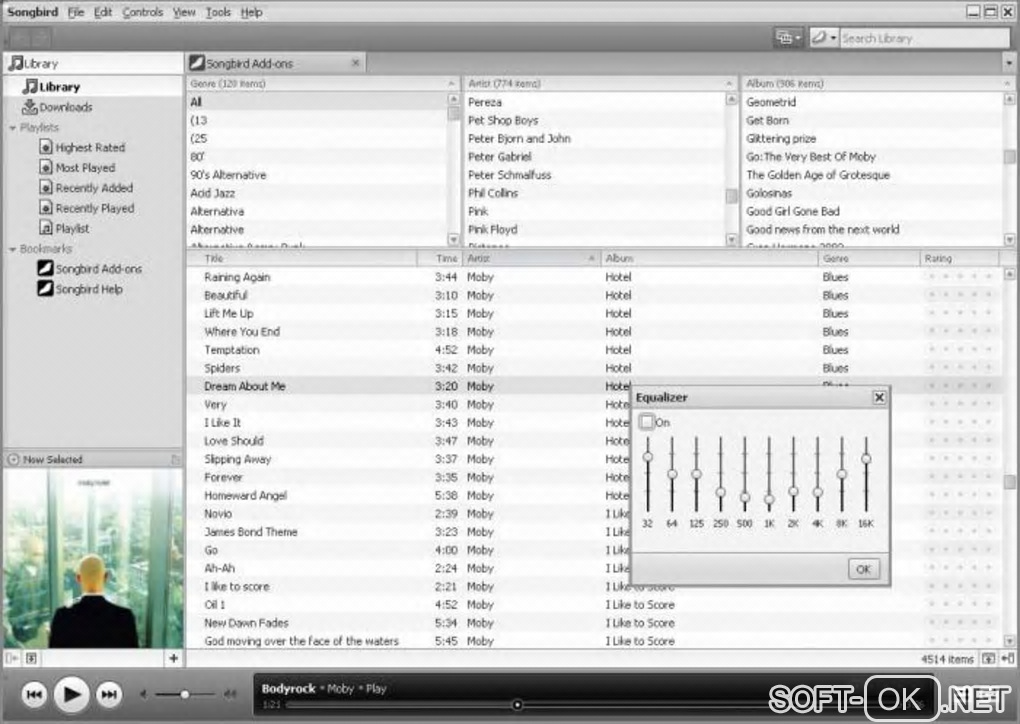Viewport: 1020px width, 724px height.
Task: Open the Controls menu
Action: [x=142, y=12]
